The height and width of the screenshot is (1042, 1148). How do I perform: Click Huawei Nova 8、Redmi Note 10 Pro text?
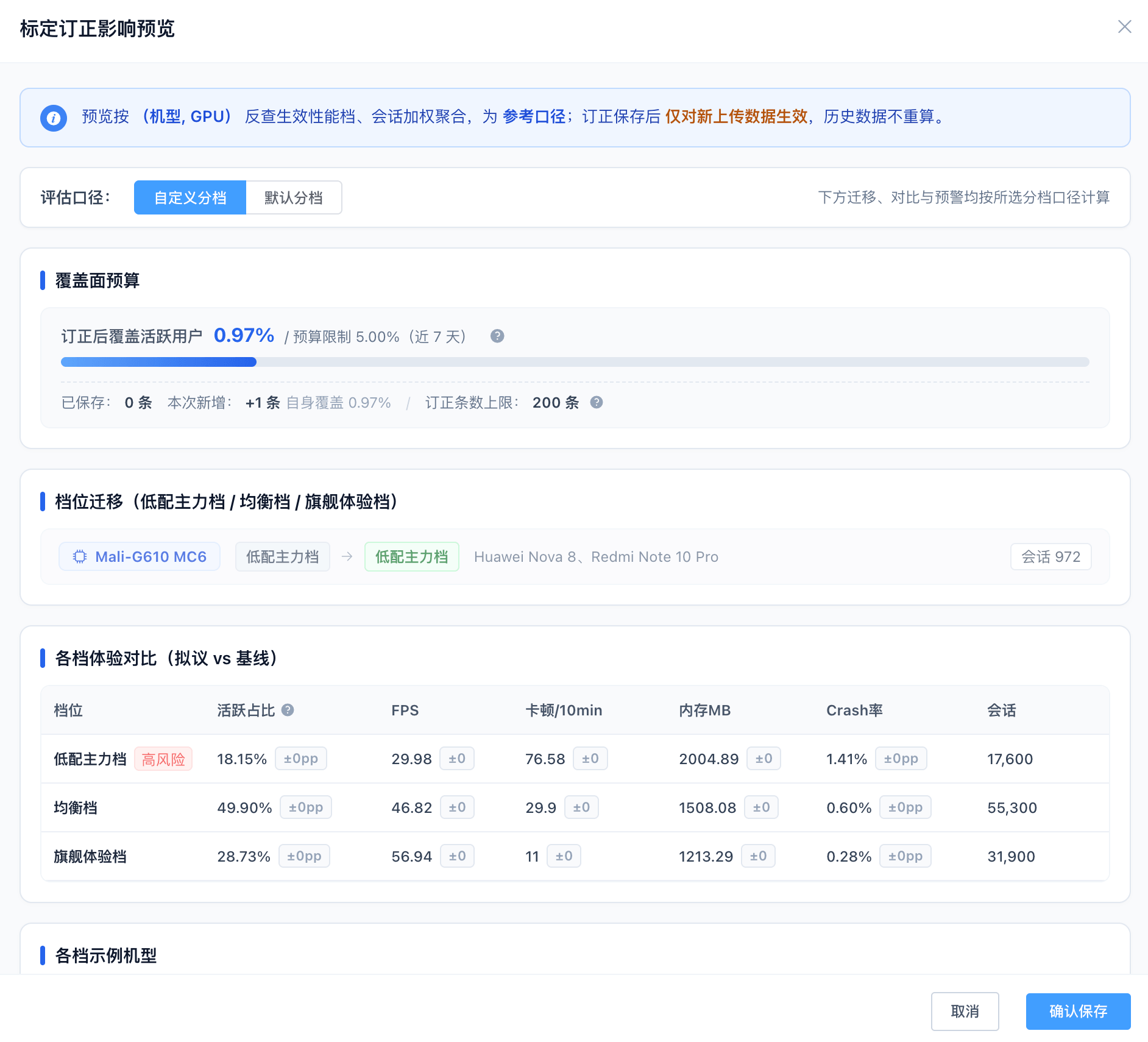[x=596, y=557]
